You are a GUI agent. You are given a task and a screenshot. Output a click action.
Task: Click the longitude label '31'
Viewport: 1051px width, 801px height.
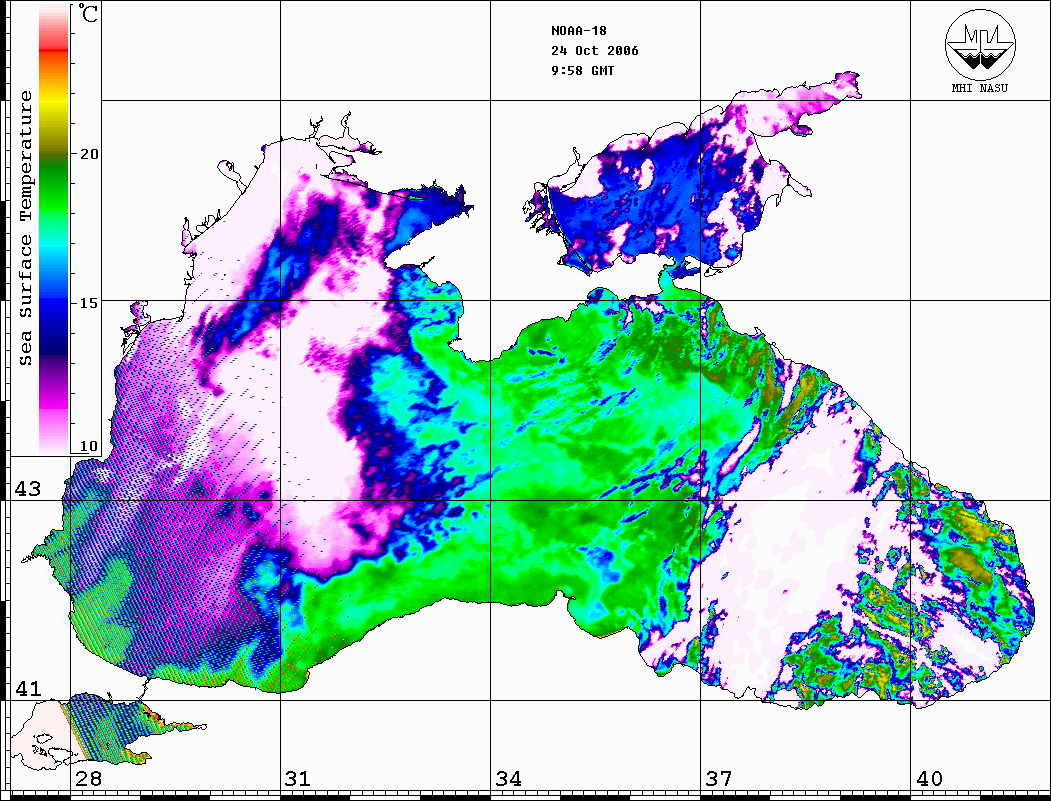pos(298,778)
